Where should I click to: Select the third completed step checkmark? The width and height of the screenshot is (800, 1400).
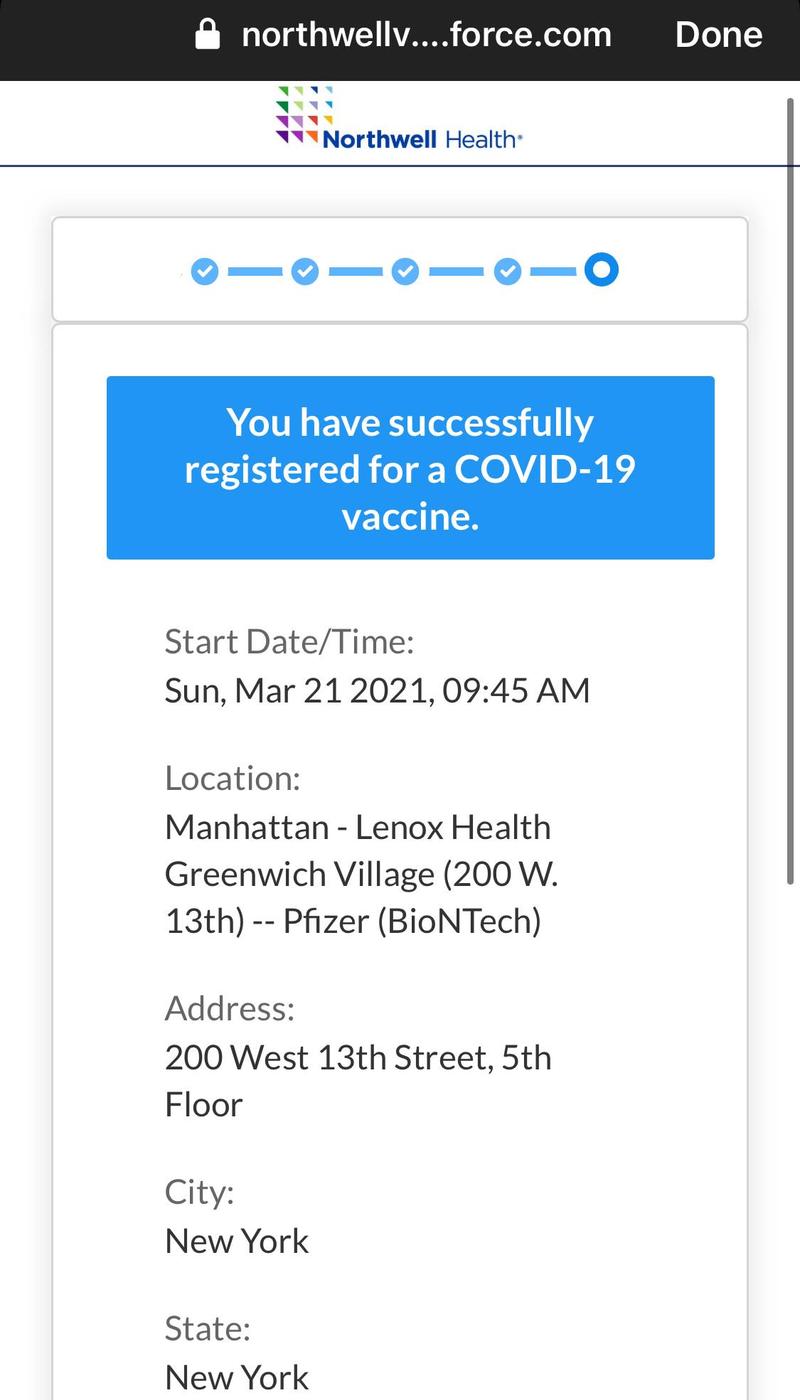(405, 271)
